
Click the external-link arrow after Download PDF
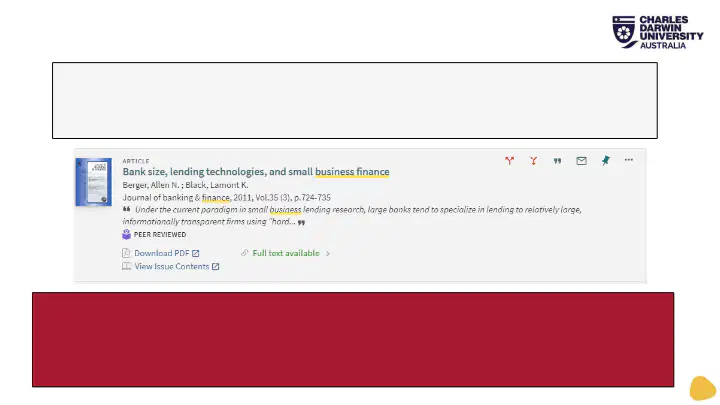pyautogui.click(x=196, y=253)
